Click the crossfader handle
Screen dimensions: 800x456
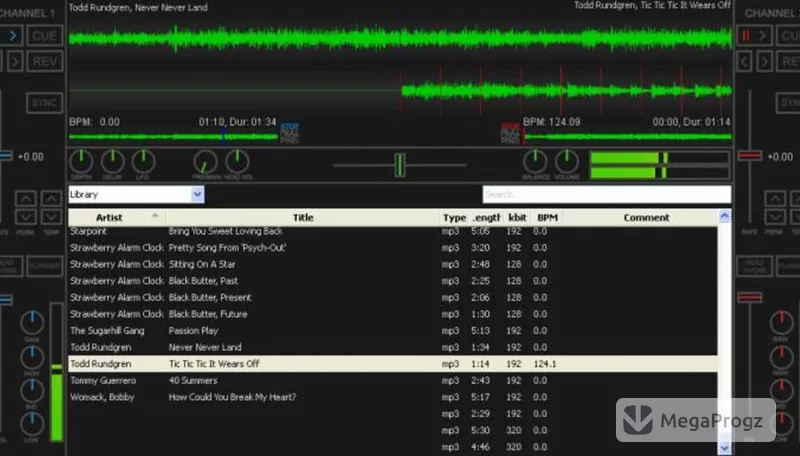[x=400, y=165]
